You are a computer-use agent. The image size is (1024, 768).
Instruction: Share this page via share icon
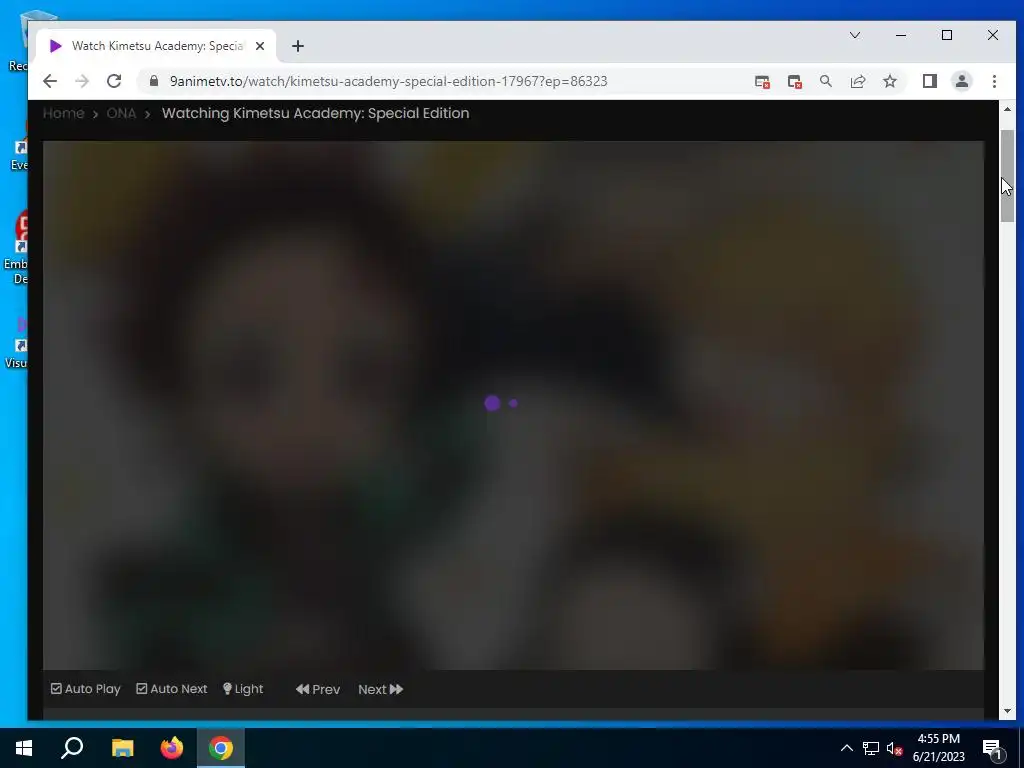(857, 81)
